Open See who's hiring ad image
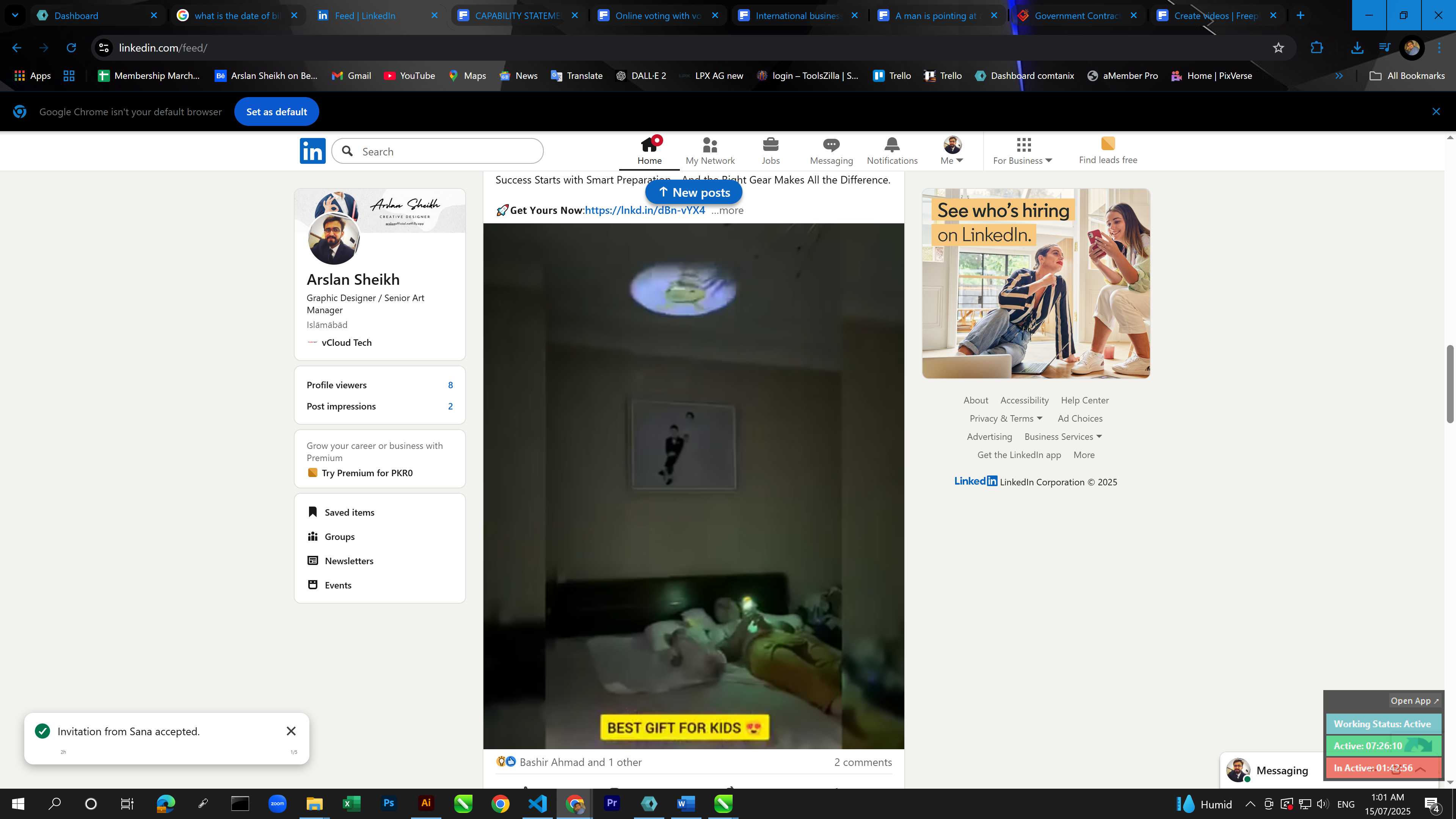Viewport: 1456px width, 819px height. click(x=1036, y=283)
